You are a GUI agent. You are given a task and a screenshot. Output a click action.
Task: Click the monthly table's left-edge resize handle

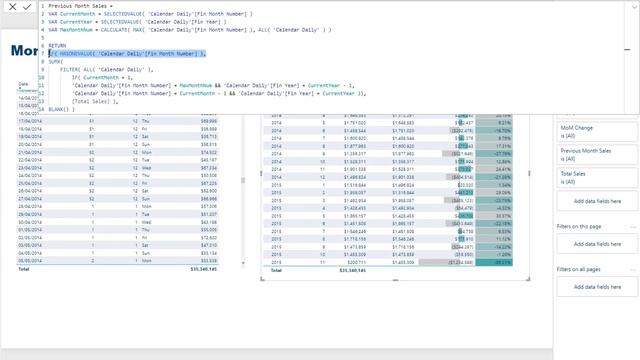261,173
